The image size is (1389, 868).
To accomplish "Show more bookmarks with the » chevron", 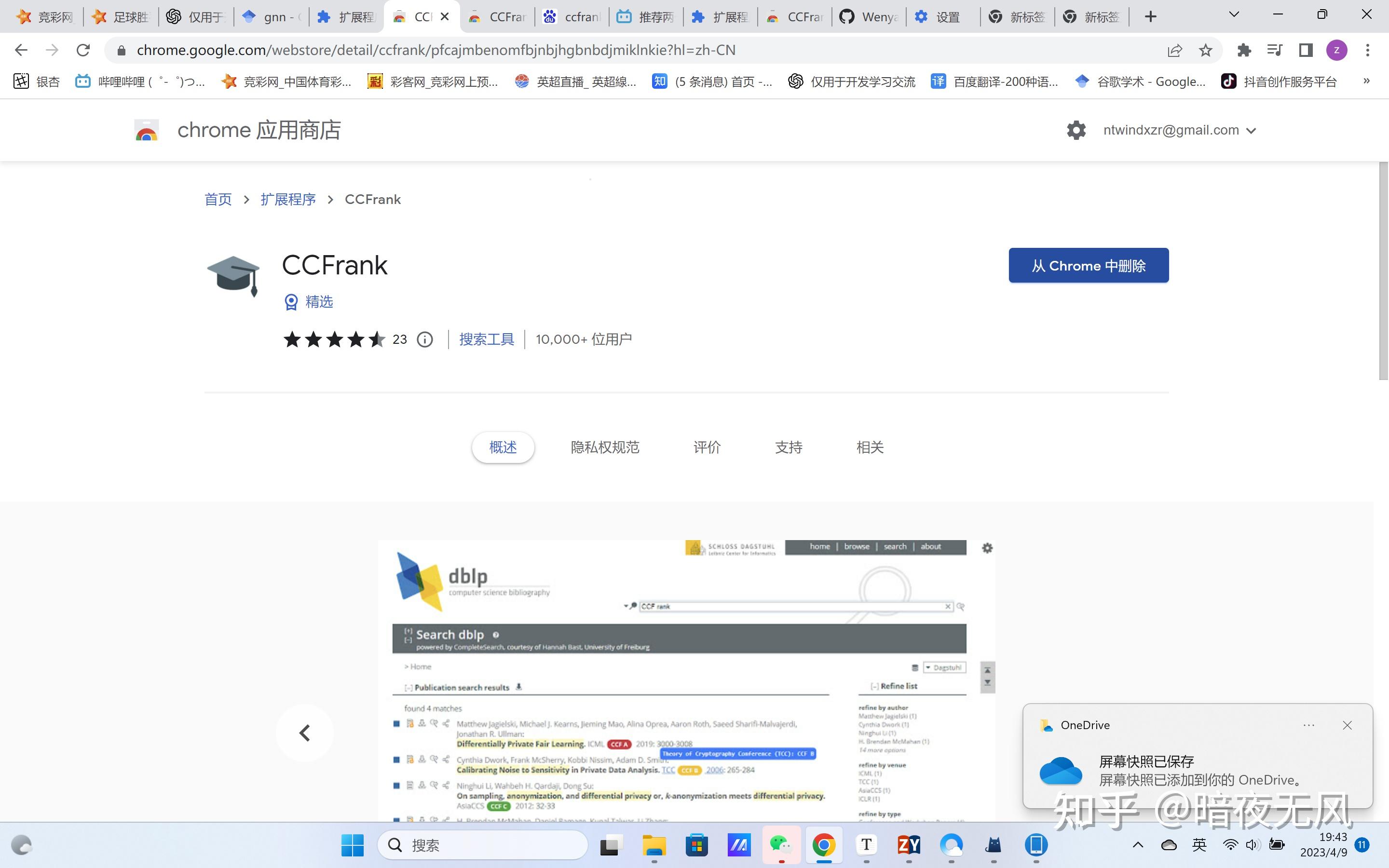I will pos(1367,81).
